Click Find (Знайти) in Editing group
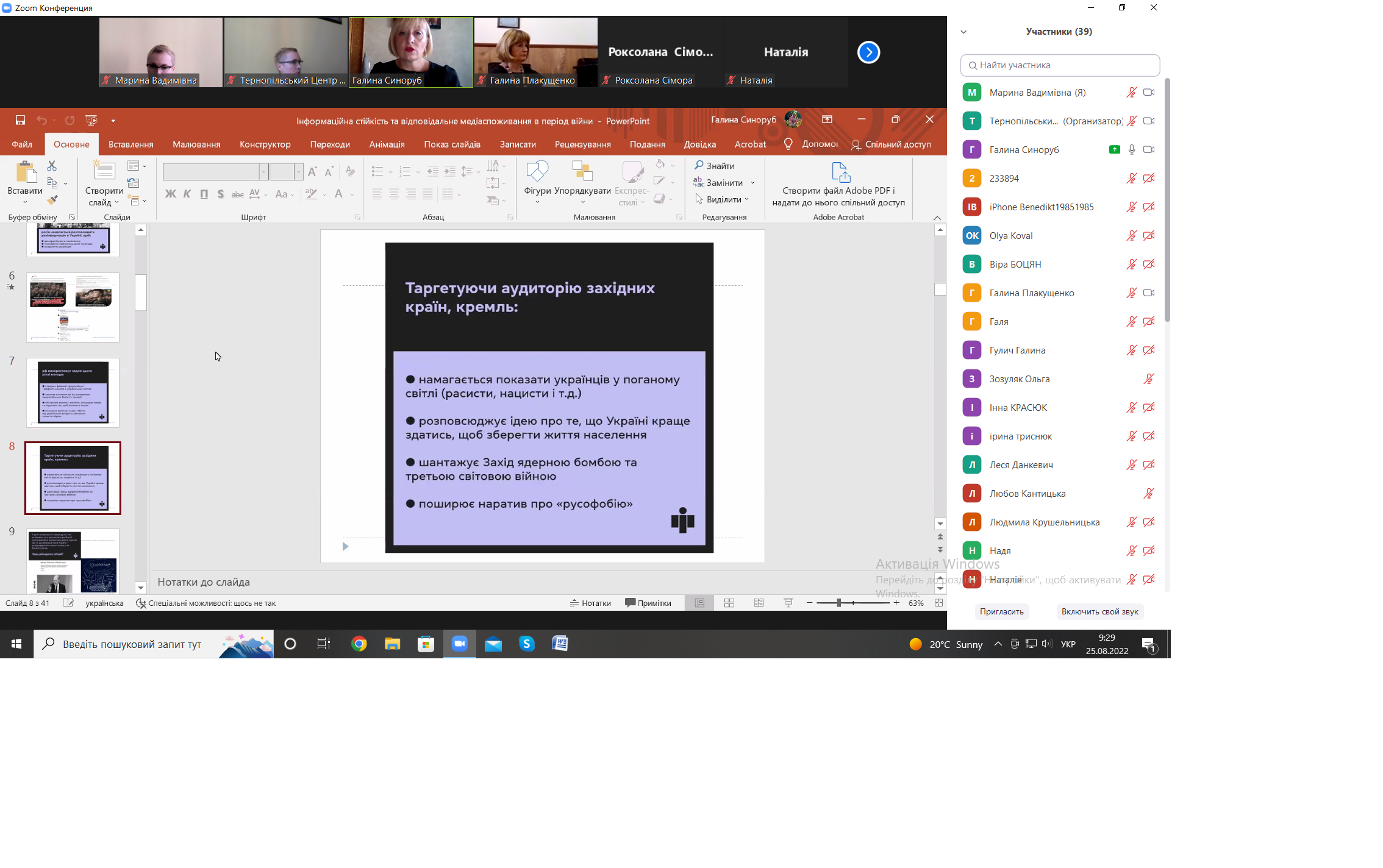Image resolution: width=1383 pixels, height=868 pixels. click(714, 166)
